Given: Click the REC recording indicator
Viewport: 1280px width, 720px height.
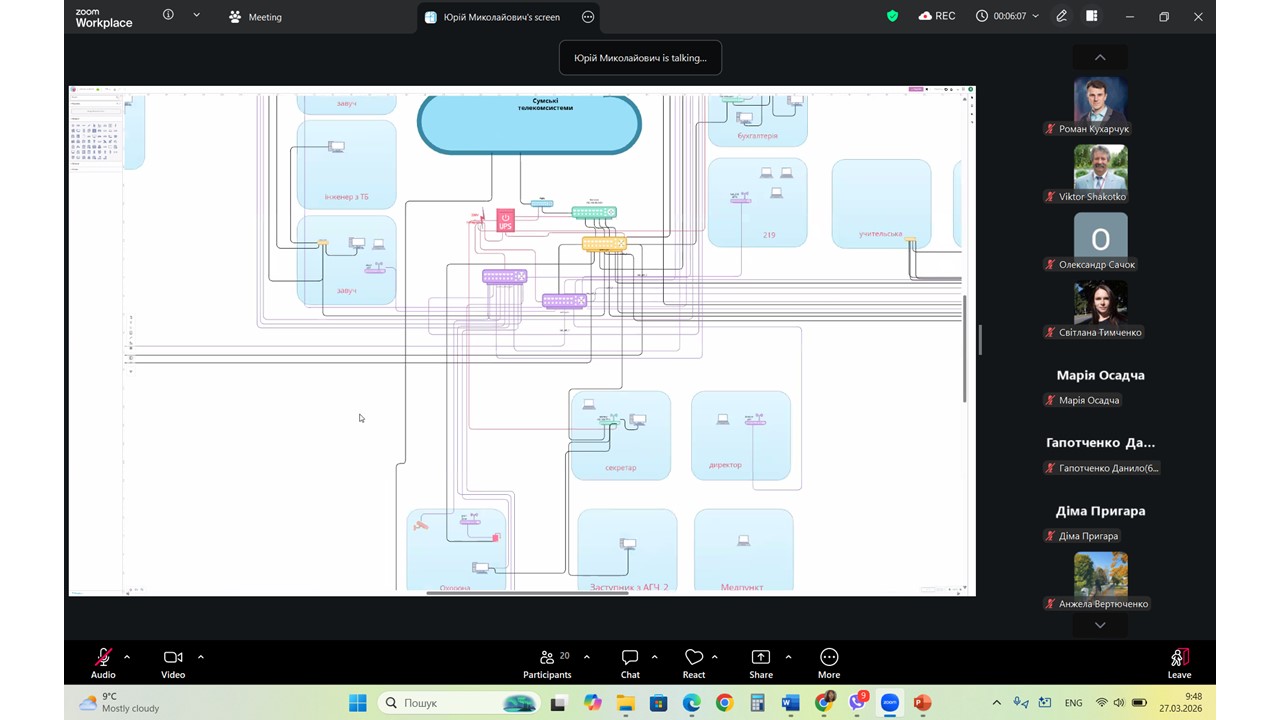Looking at the screenshot, I should (937, 16).
